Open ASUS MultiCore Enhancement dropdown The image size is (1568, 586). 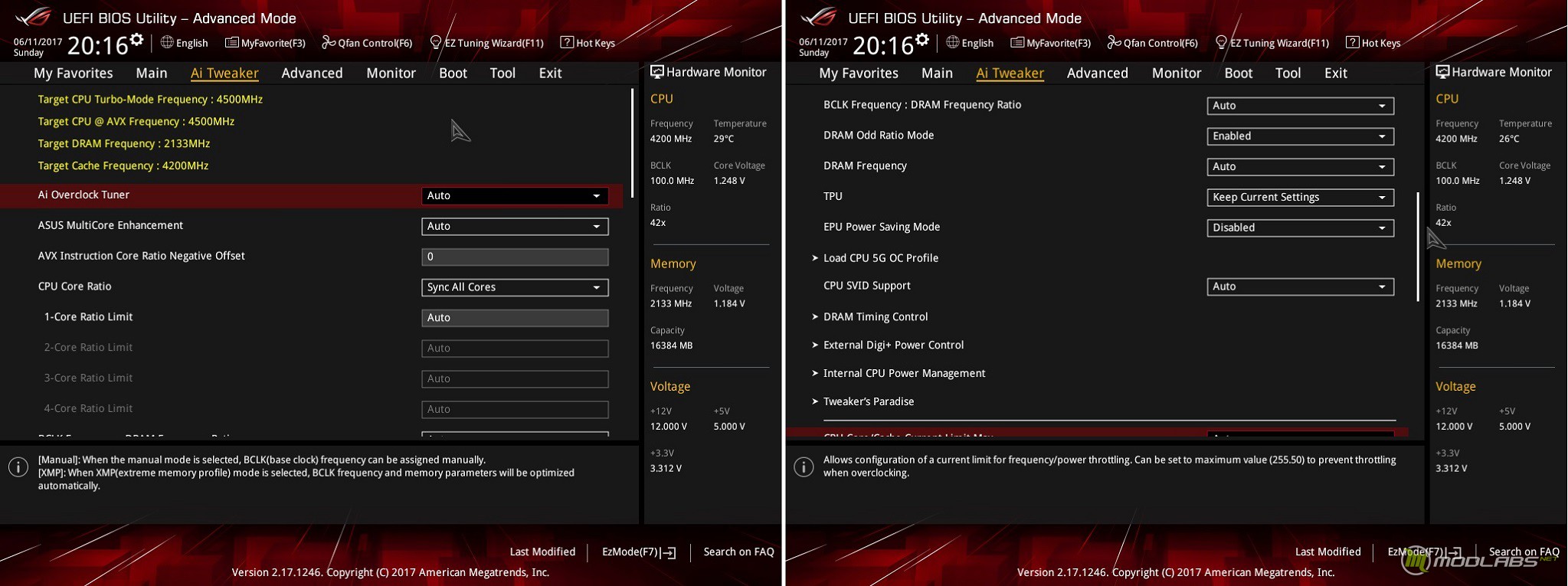(x=515, y=226)
